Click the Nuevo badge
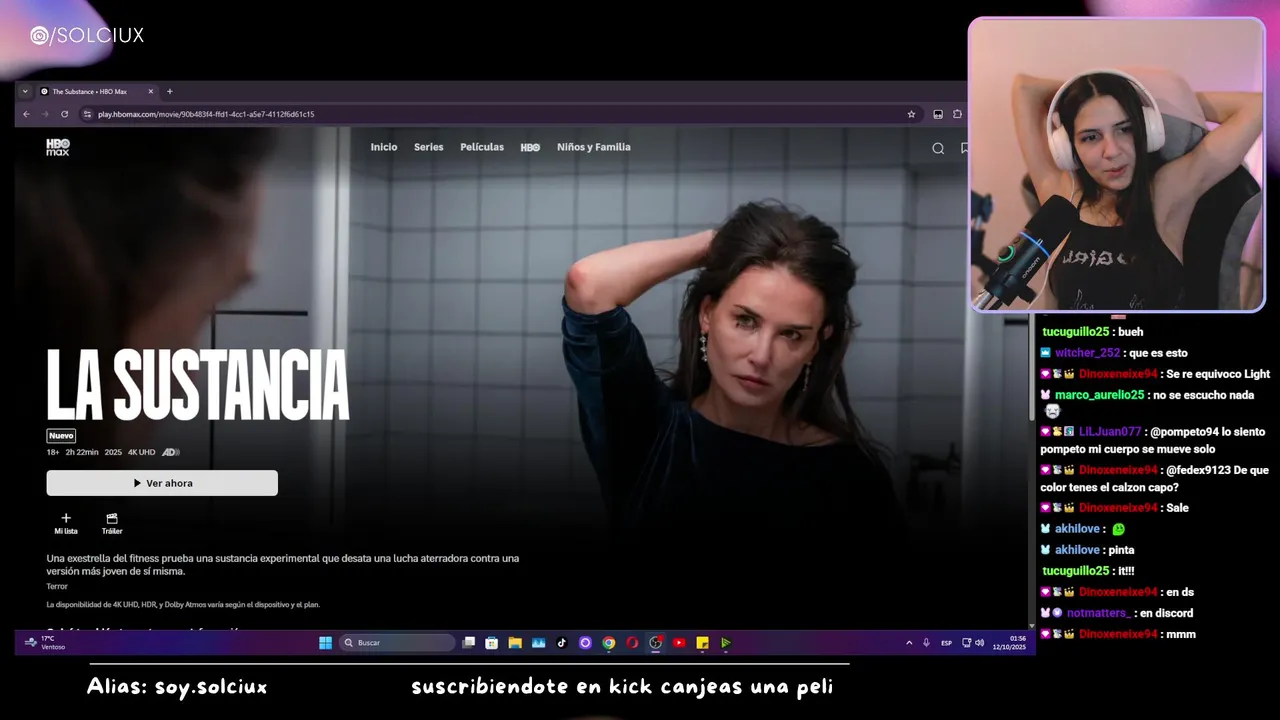The image size is (1280, 720). 61,436
